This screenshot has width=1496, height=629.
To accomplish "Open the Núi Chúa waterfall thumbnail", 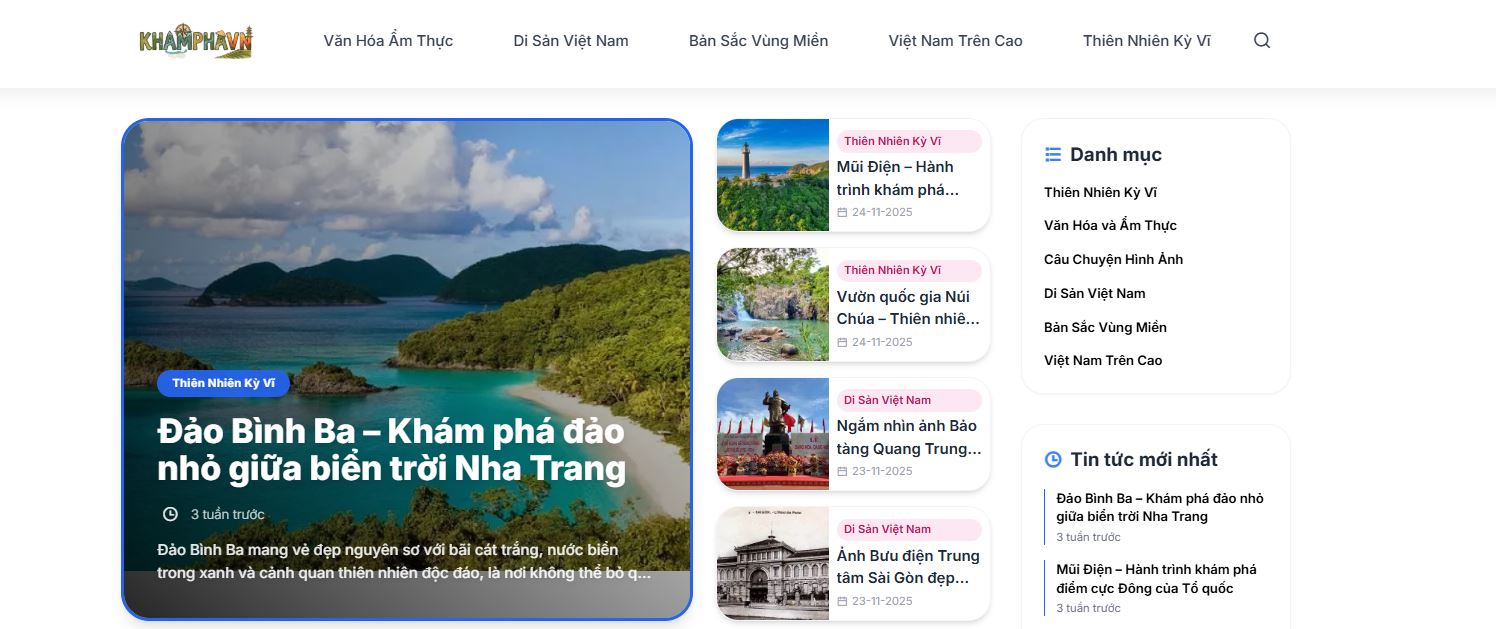I will click(773, 304).
